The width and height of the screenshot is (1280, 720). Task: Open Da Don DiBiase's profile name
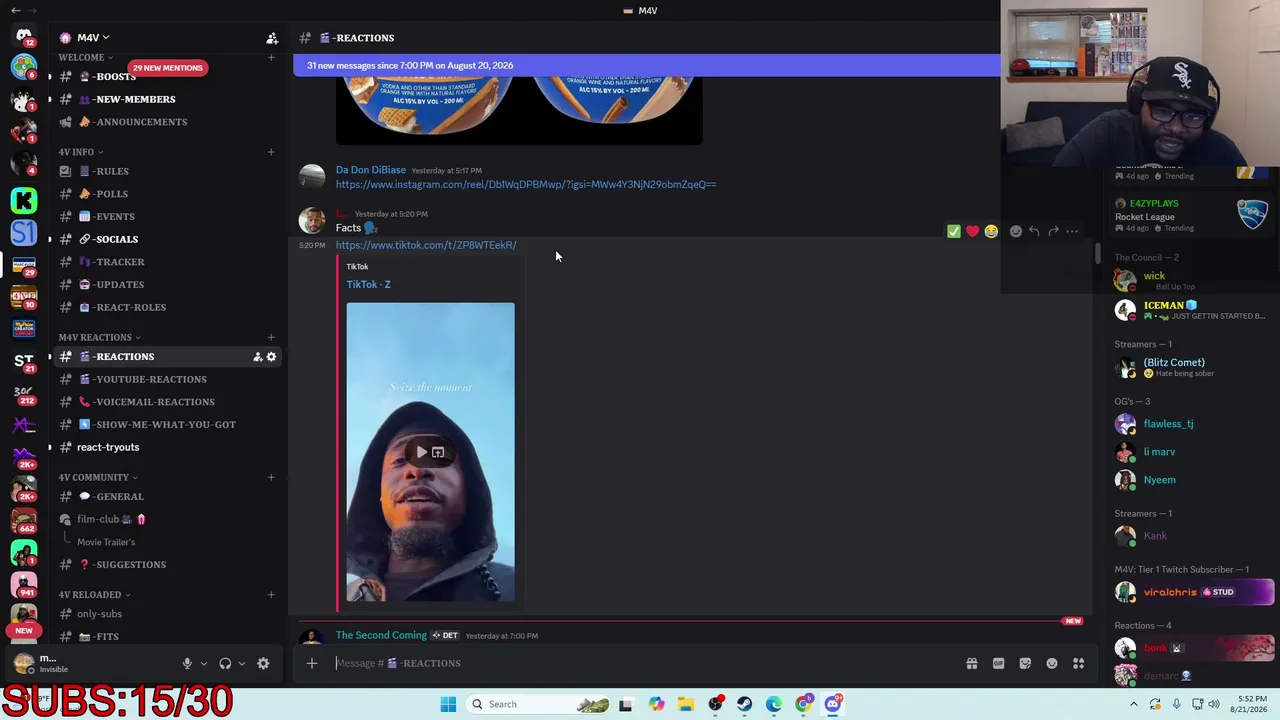371,170
